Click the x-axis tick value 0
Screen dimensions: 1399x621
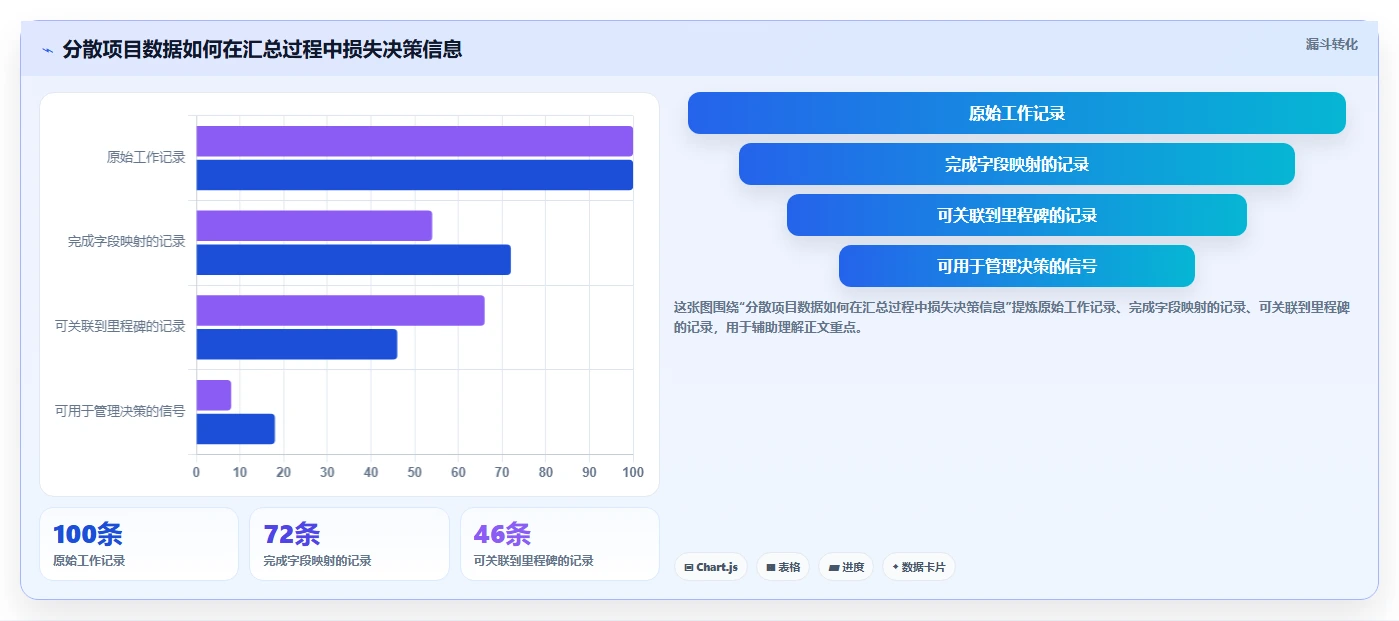pos(196,472)
